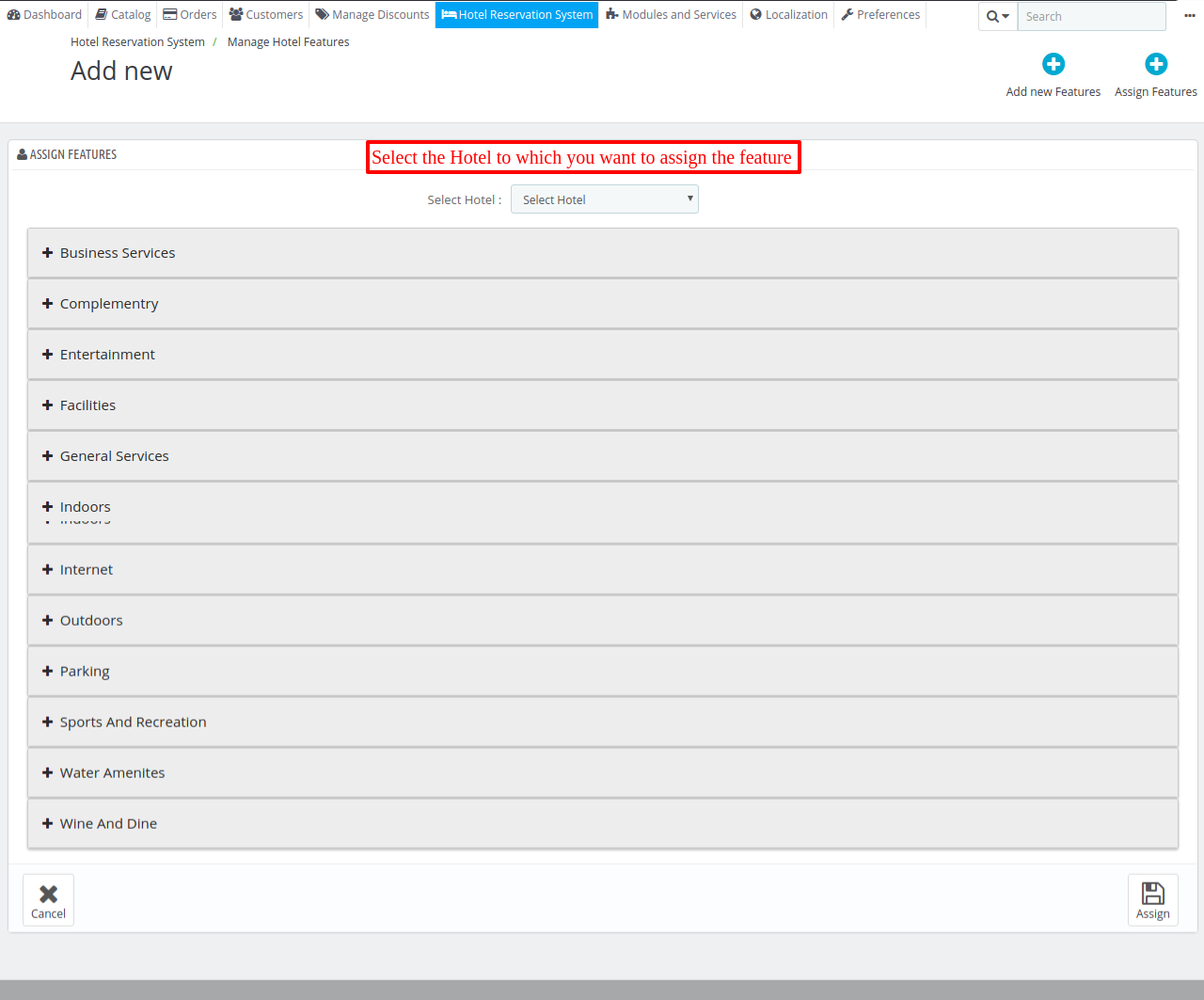1204x1000 pixels.
Task: Click the Indoors plus icon
Action: pos(47,507)
